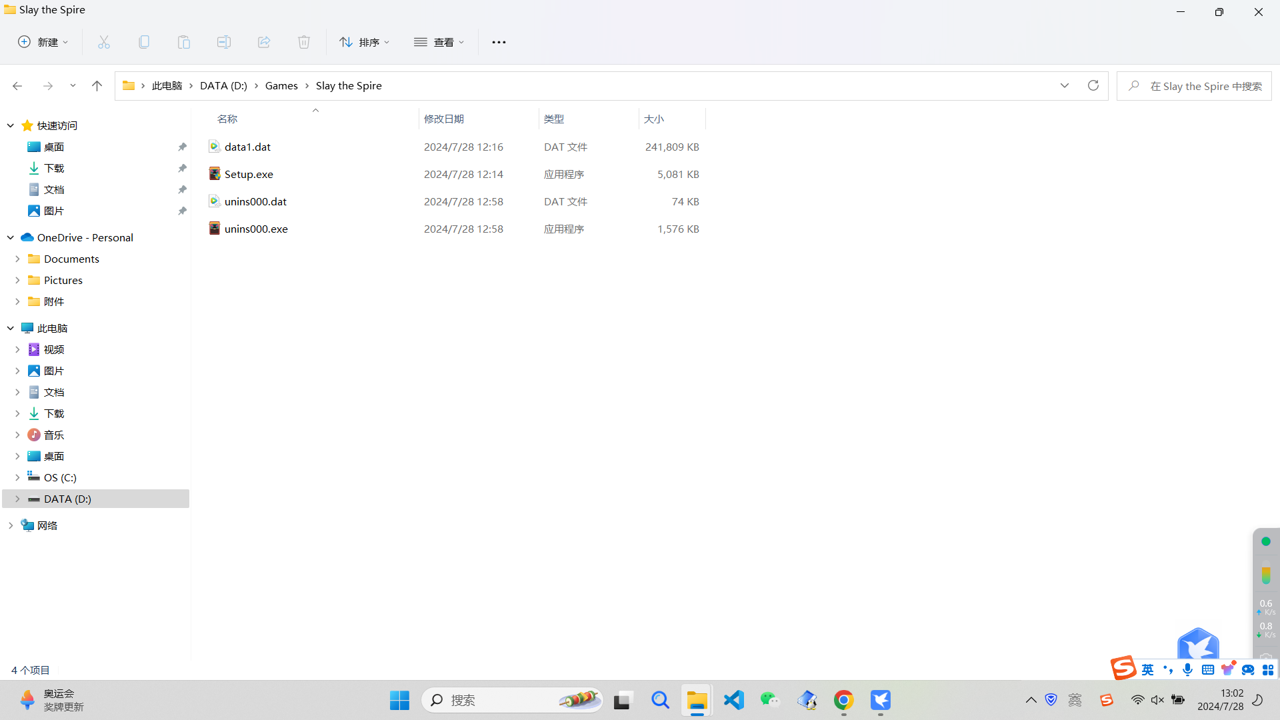Viewport: 1280px width, 720px height.
Task: Select the data1.dat file
Action: point(247,147)
